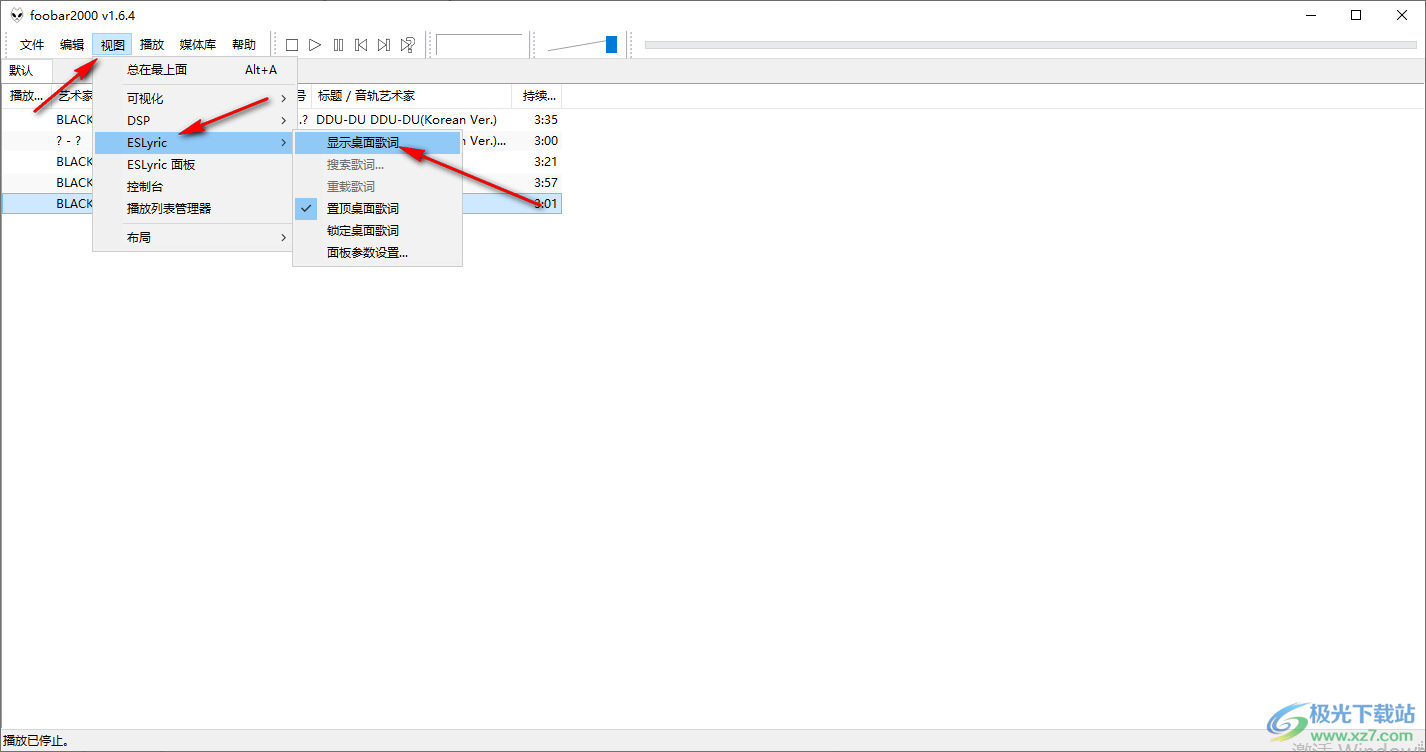The width and height of the screenshot is (1426, 752).
Task: Expand the ESLyric submenu entry
Action: [x=194, y=143]
